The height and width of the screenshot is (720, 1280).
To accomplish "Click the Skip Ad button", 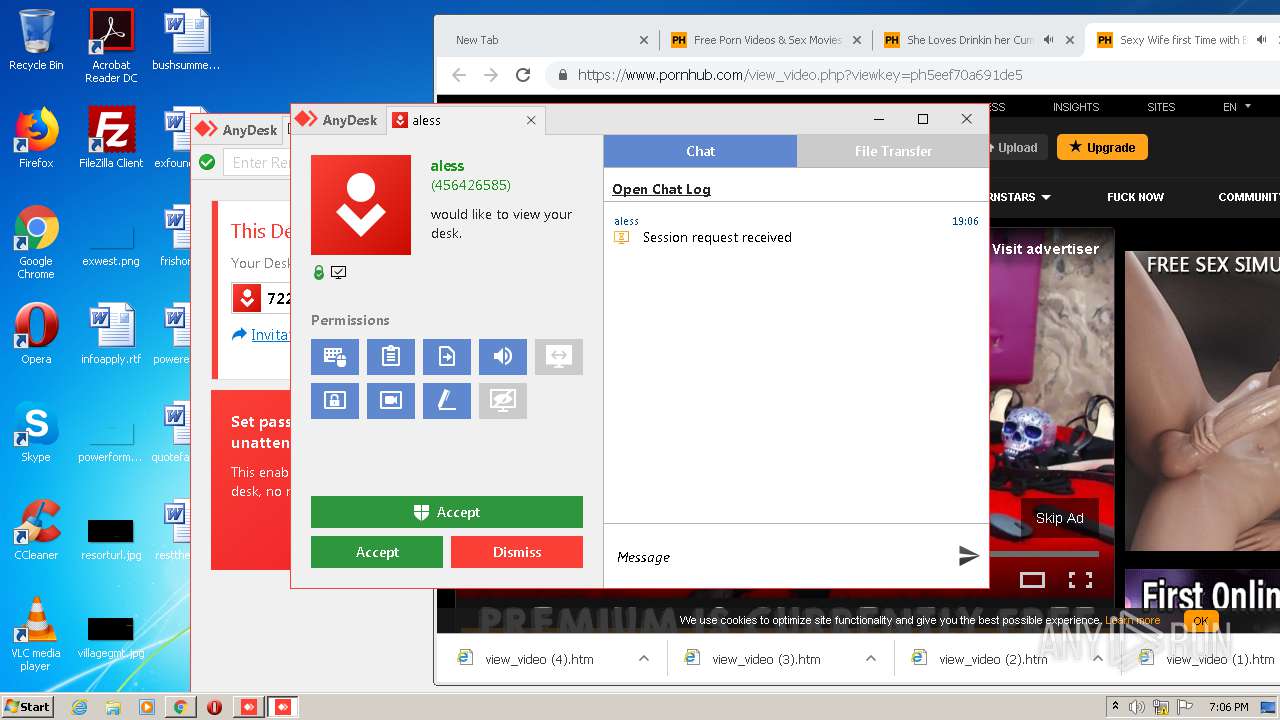I will [1060, 518].
